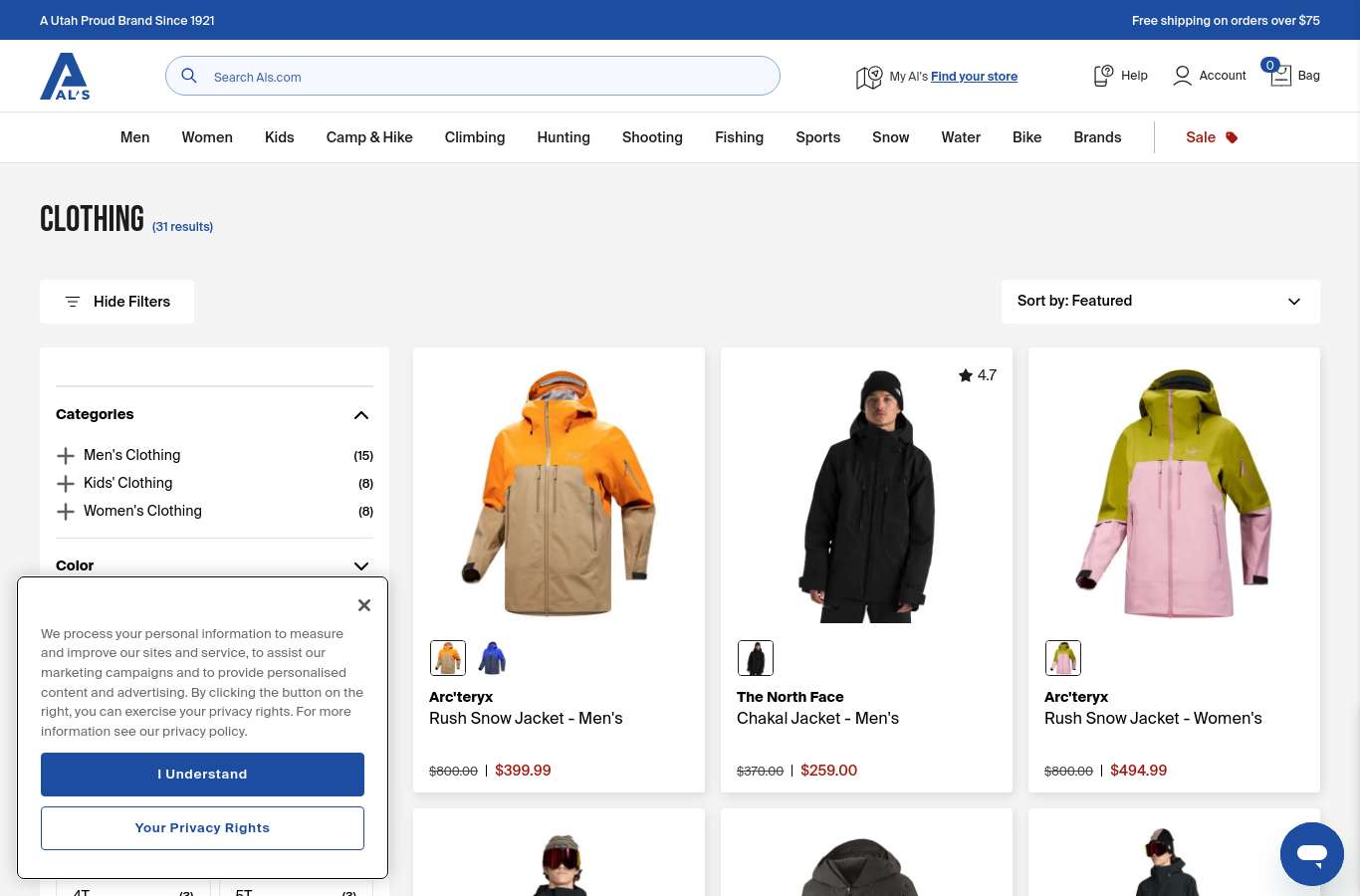Open the chat bubble widget

(x=1312, y=854)
